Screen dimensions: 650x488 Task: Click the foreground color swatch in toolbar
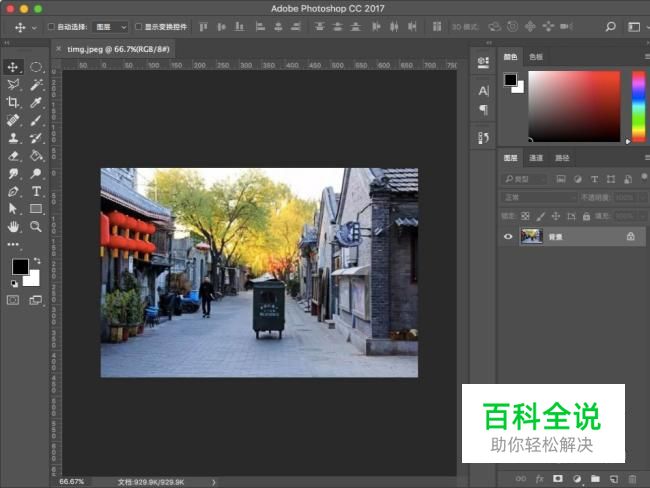pyautogui.click(x=20, y=266)
